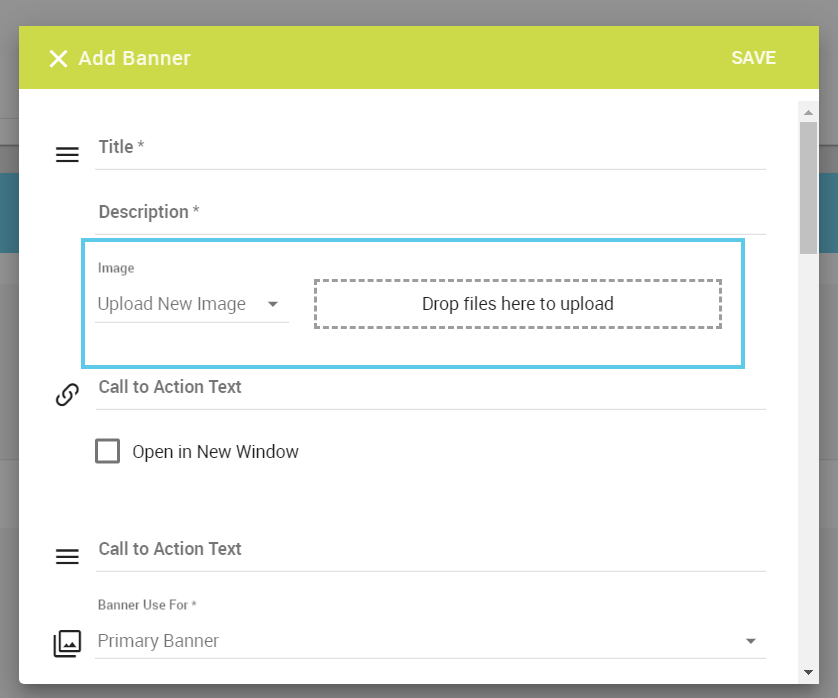Click the arrow at right of Primary Banner
This screenshot has width=838, height=698.
[750, 641]
